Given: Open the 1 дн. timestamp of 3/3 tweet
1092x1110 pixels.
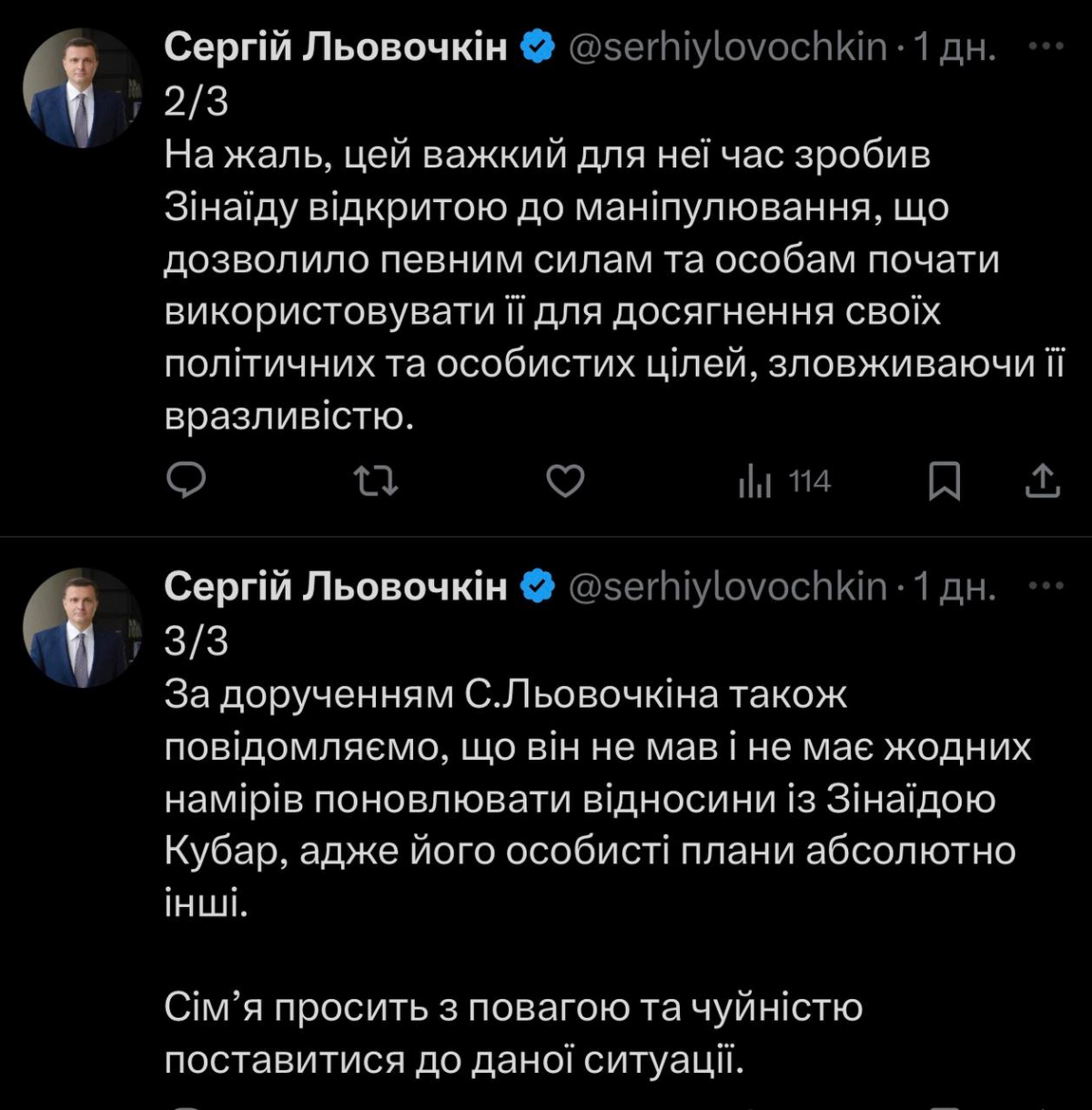Looking at the screenshot, I should (x=955, y=588).
